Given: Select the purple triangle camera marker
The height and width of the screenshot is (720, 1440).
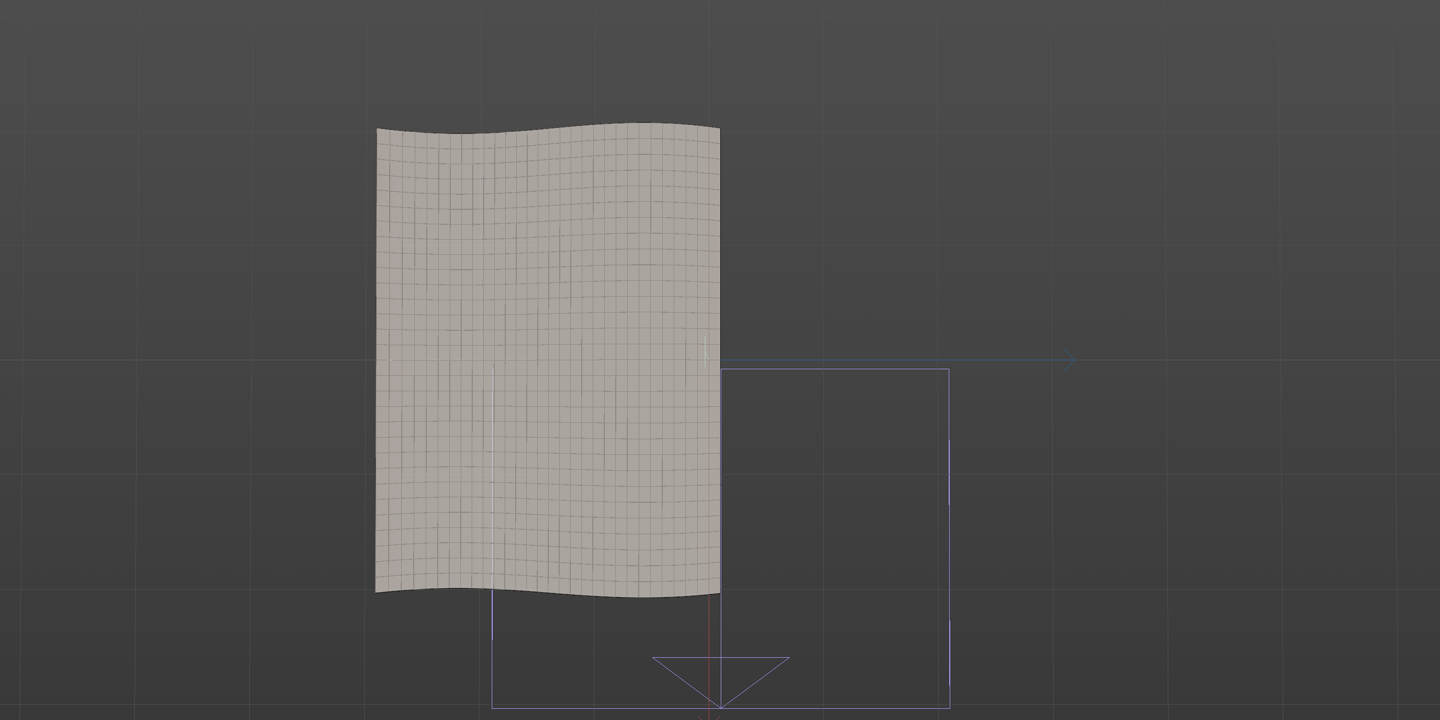Looking at the screenshot, I should coord(721,683).
